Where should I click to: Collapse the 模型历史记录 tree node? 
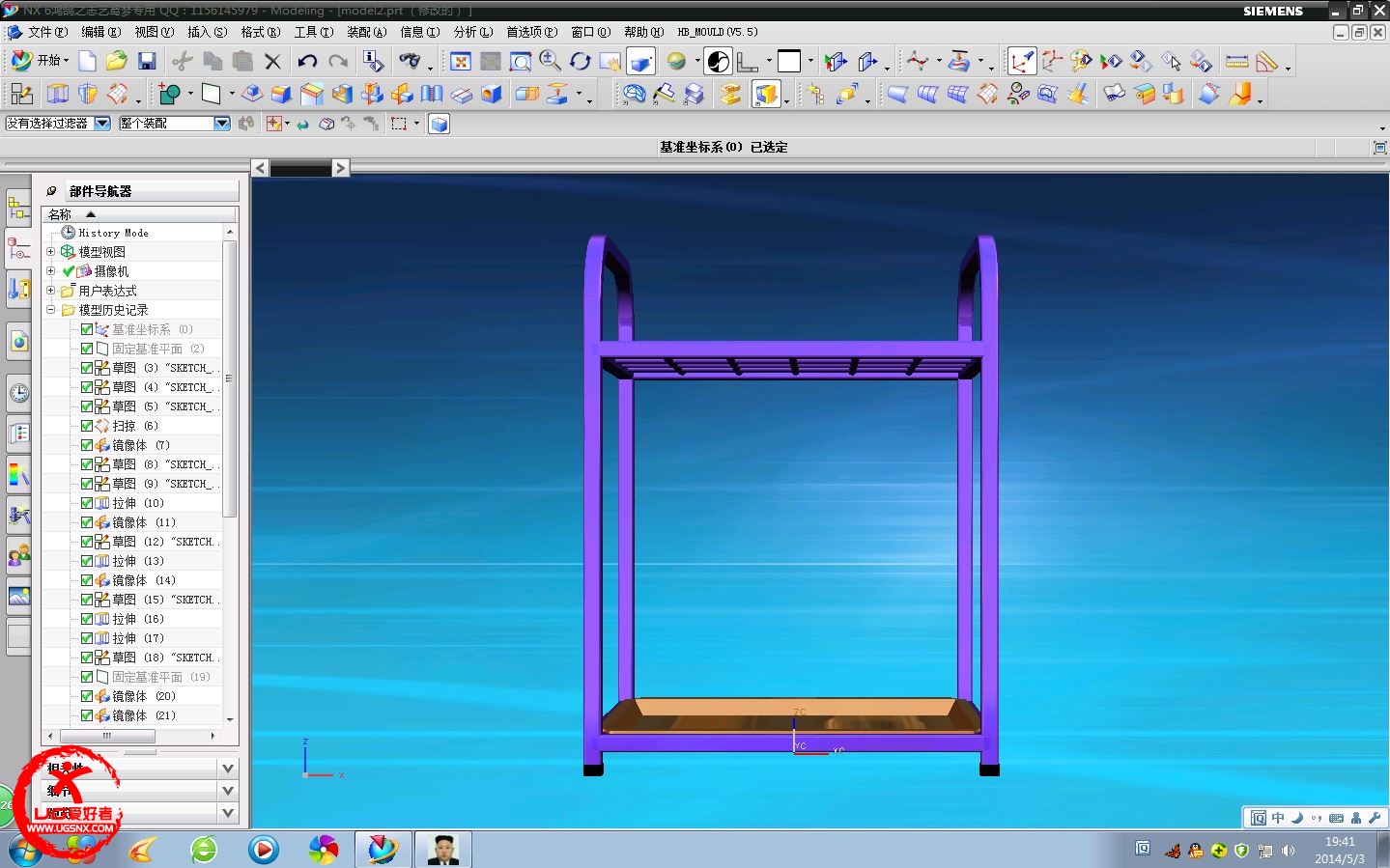point(51,310)
